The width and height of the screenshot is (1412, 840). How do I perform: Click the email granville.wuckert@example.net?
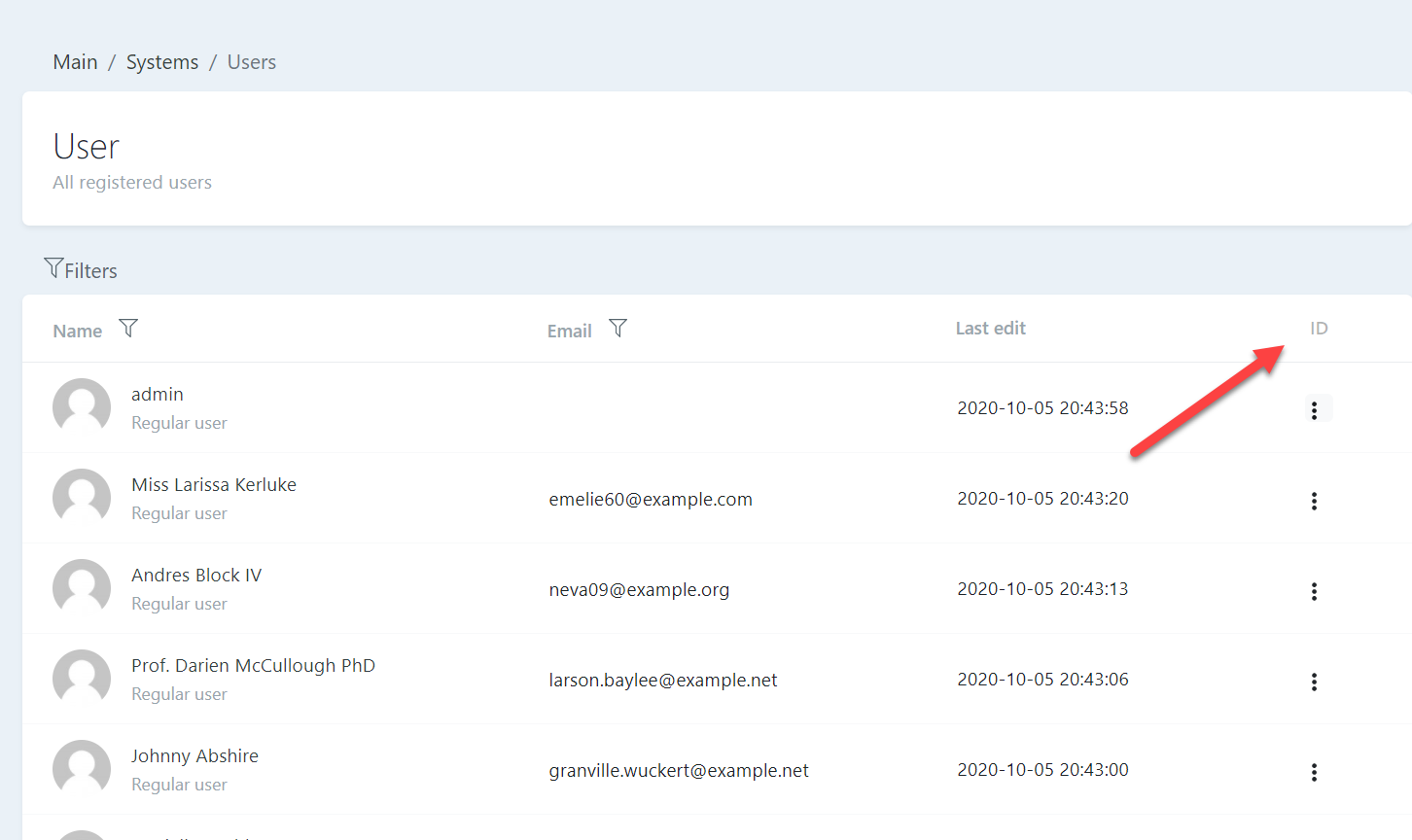679,770
